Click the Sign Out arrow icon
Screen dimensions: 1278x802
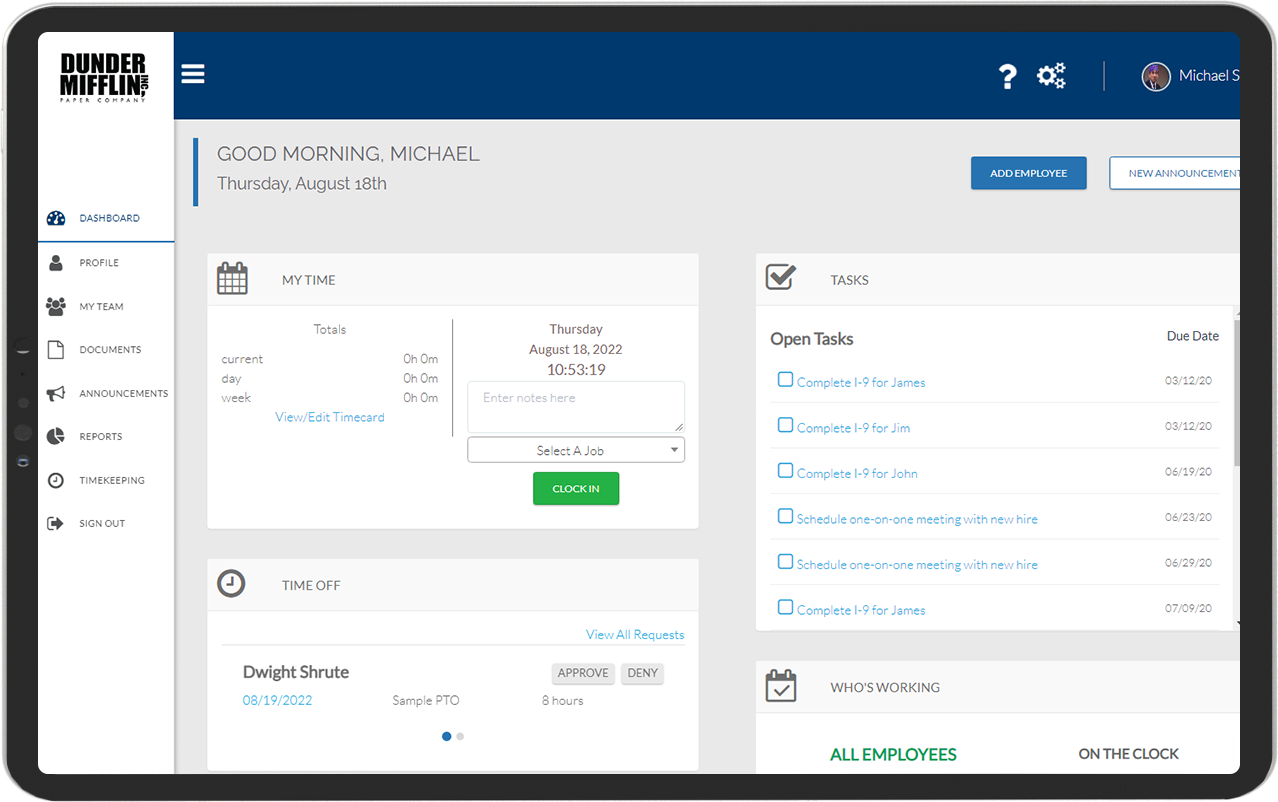click(56, 523)
